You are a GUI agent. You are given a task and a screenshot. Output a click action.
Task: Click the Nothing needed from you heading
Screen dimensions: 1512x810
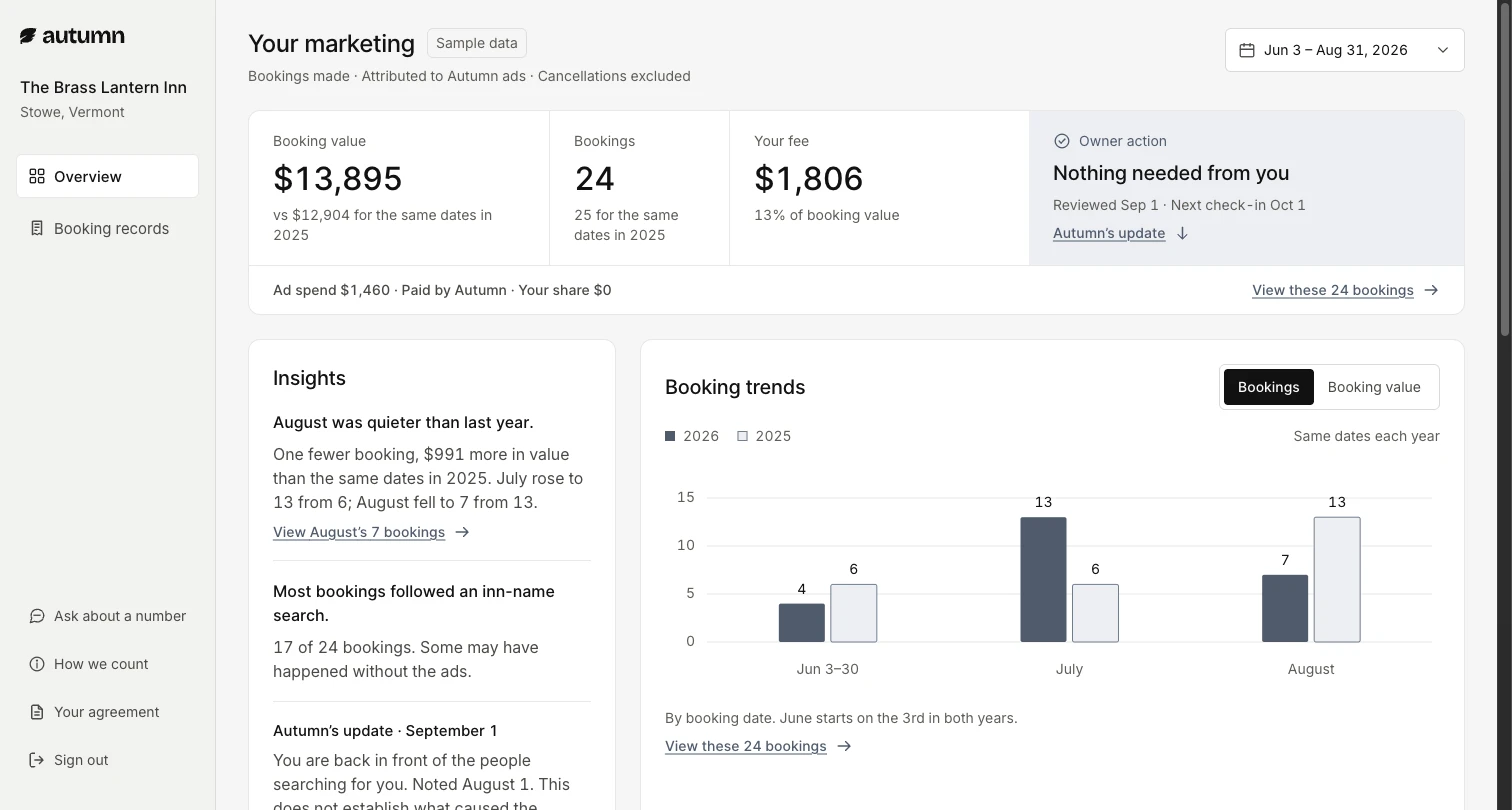pyautogui.click(x=1171, y=173)
